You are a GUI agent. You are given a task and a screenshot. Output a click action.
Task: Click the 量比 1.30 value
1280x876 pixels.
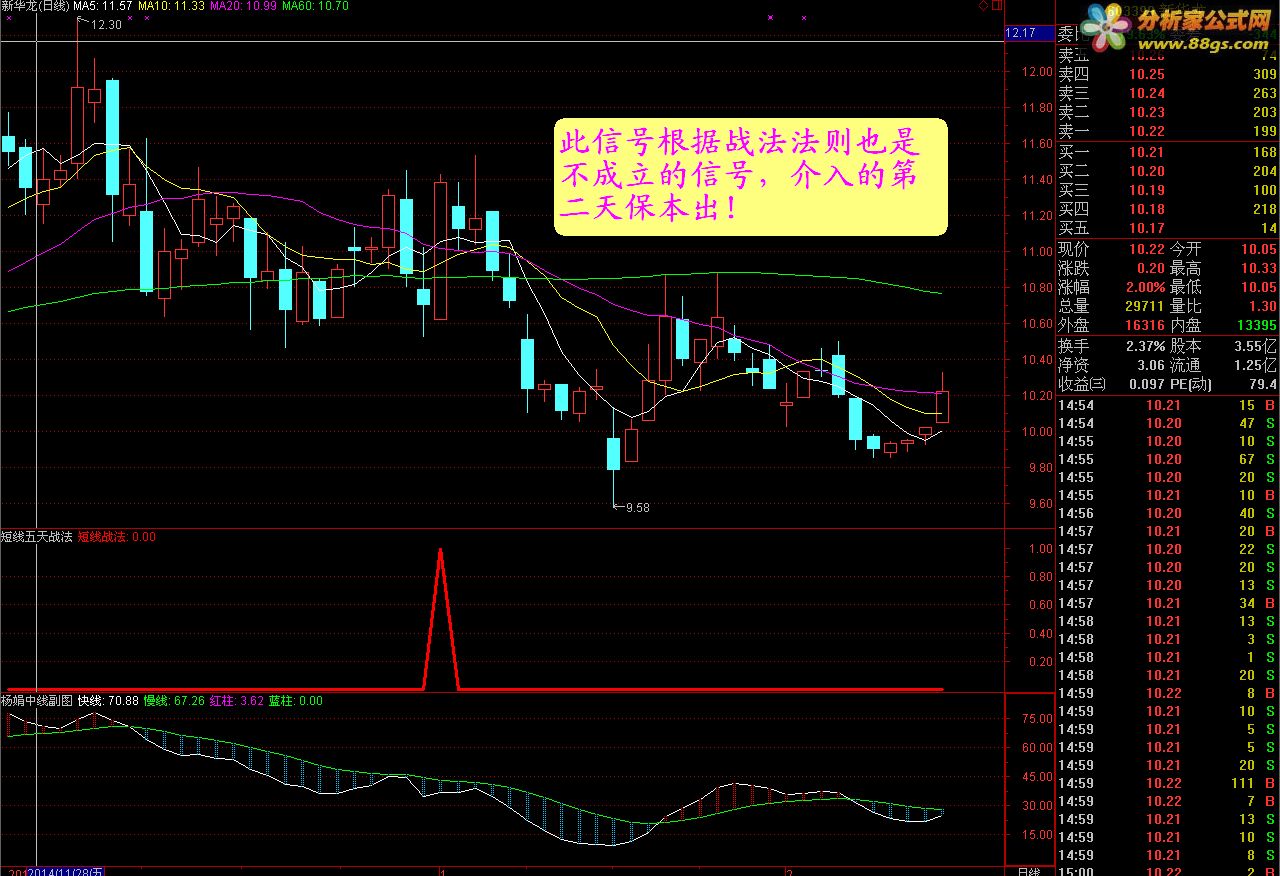point(1263,306)
